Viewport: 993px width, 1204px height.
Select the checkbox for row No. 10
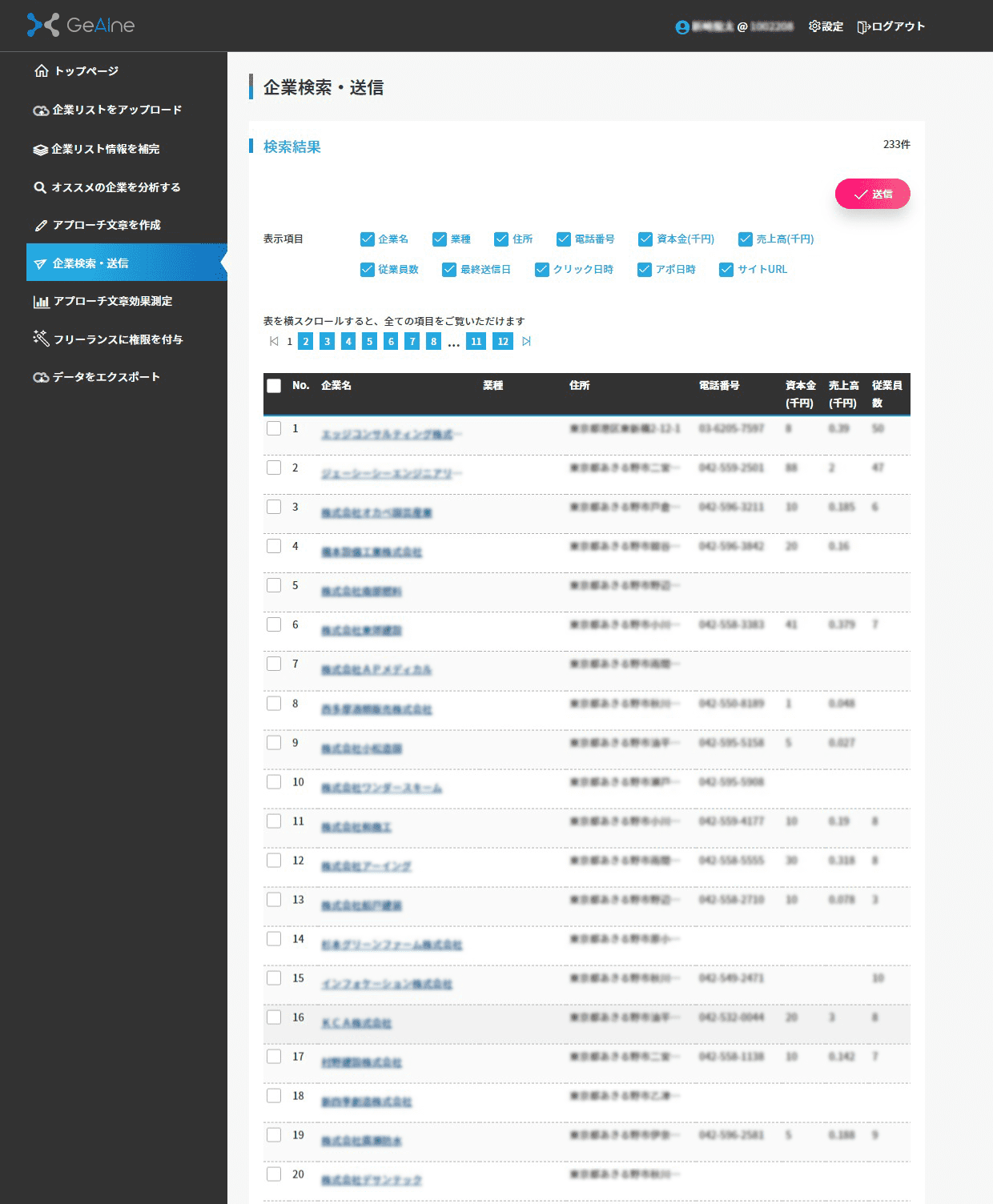tap(274, 781)
